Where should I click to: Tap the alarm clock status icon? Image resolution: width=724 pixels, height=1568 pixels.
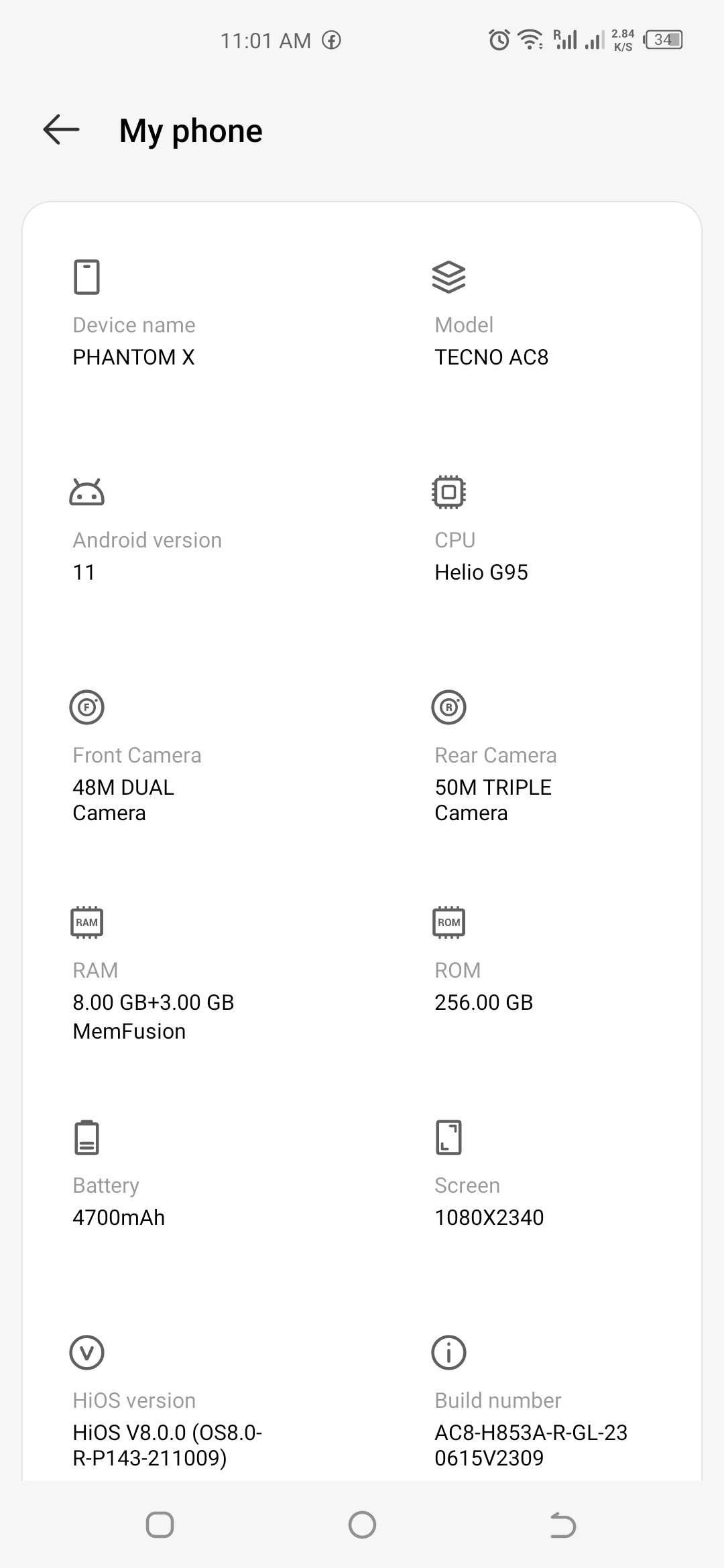[499, 40]
